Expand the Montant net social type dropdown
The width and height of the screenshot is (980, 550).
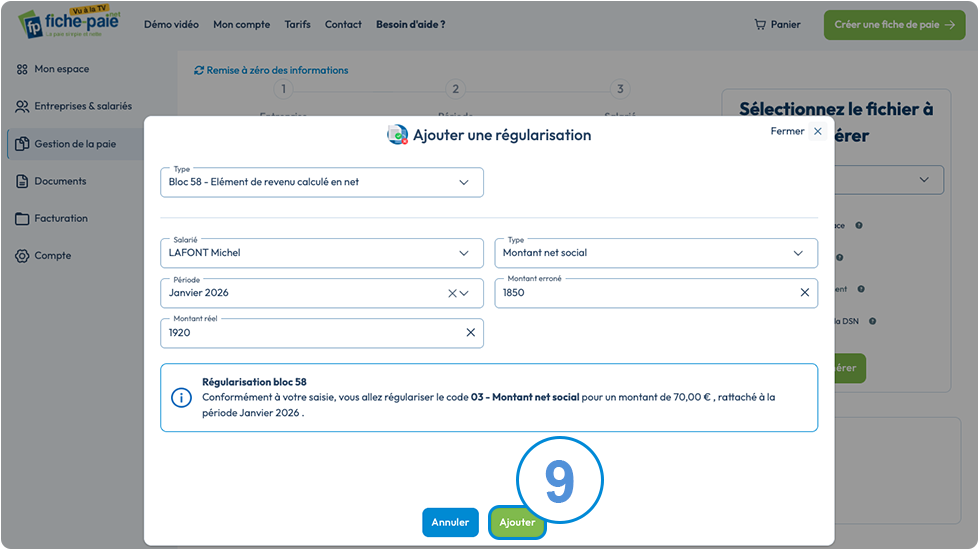656,253
